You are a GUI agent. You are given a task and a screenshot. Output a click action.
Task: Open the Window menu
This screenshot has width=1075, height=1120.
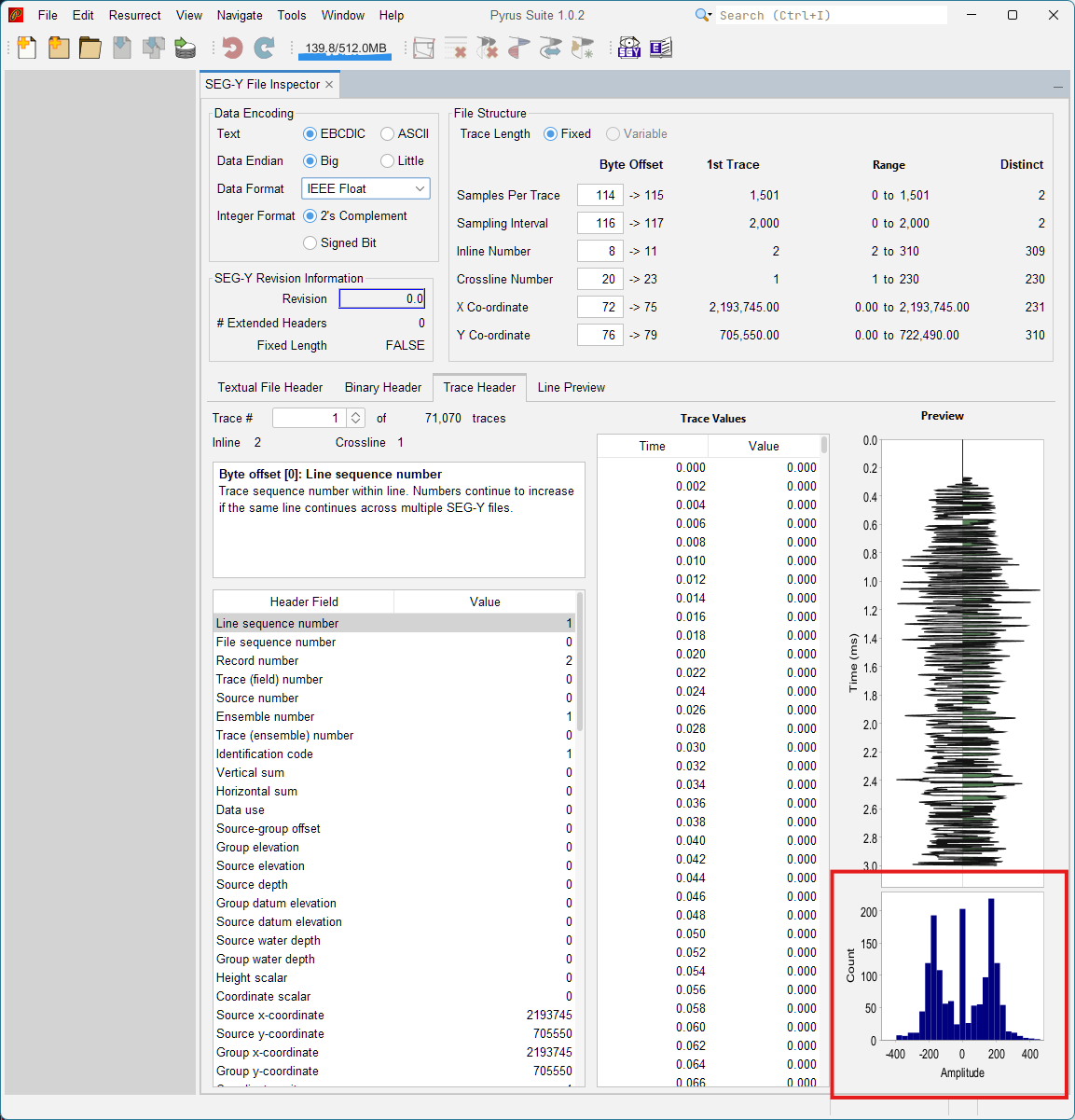(343, 15)
